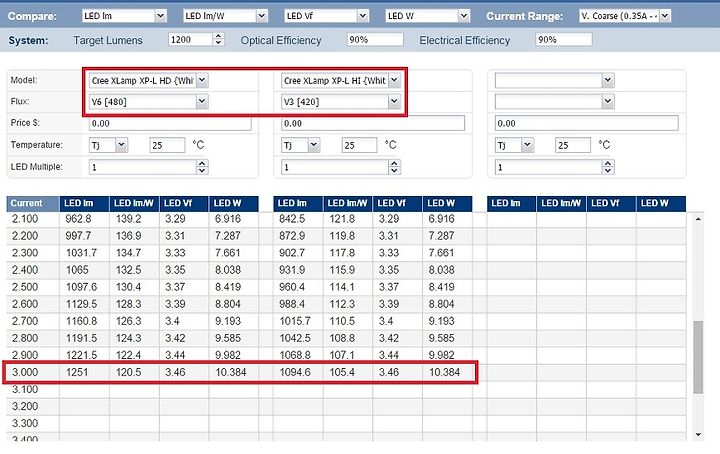Click second table's LED W column header
This screenshot has width=720, height=454.
(447, 203)
